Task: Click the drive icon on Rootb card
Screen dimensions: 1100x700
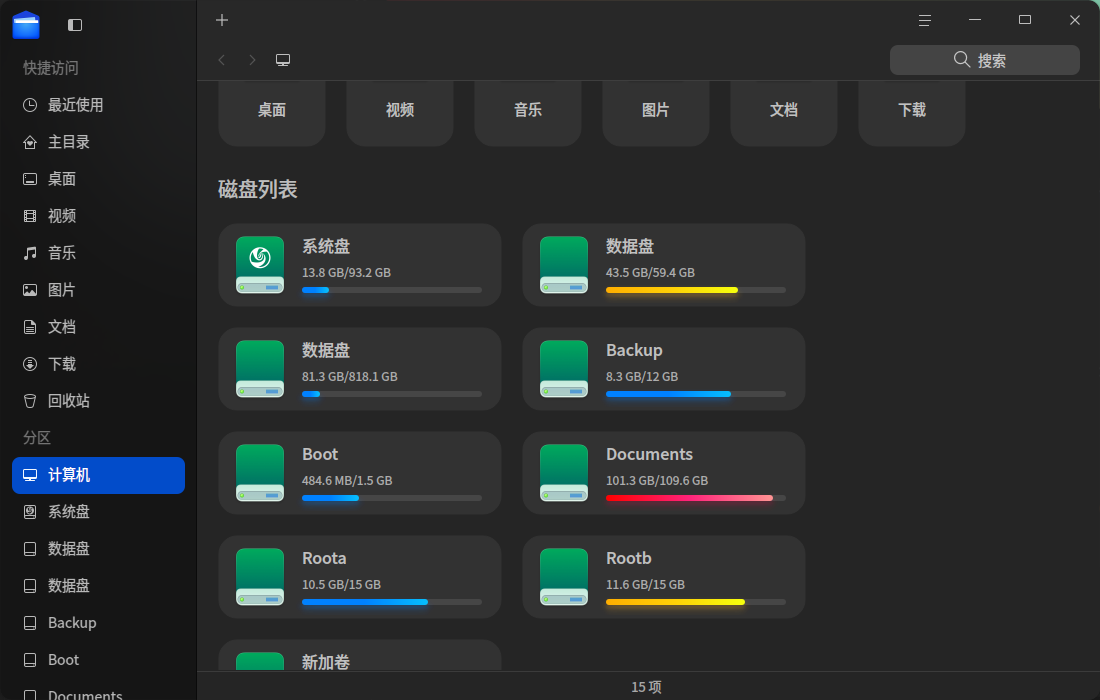Action: click(x=563, y=577)
